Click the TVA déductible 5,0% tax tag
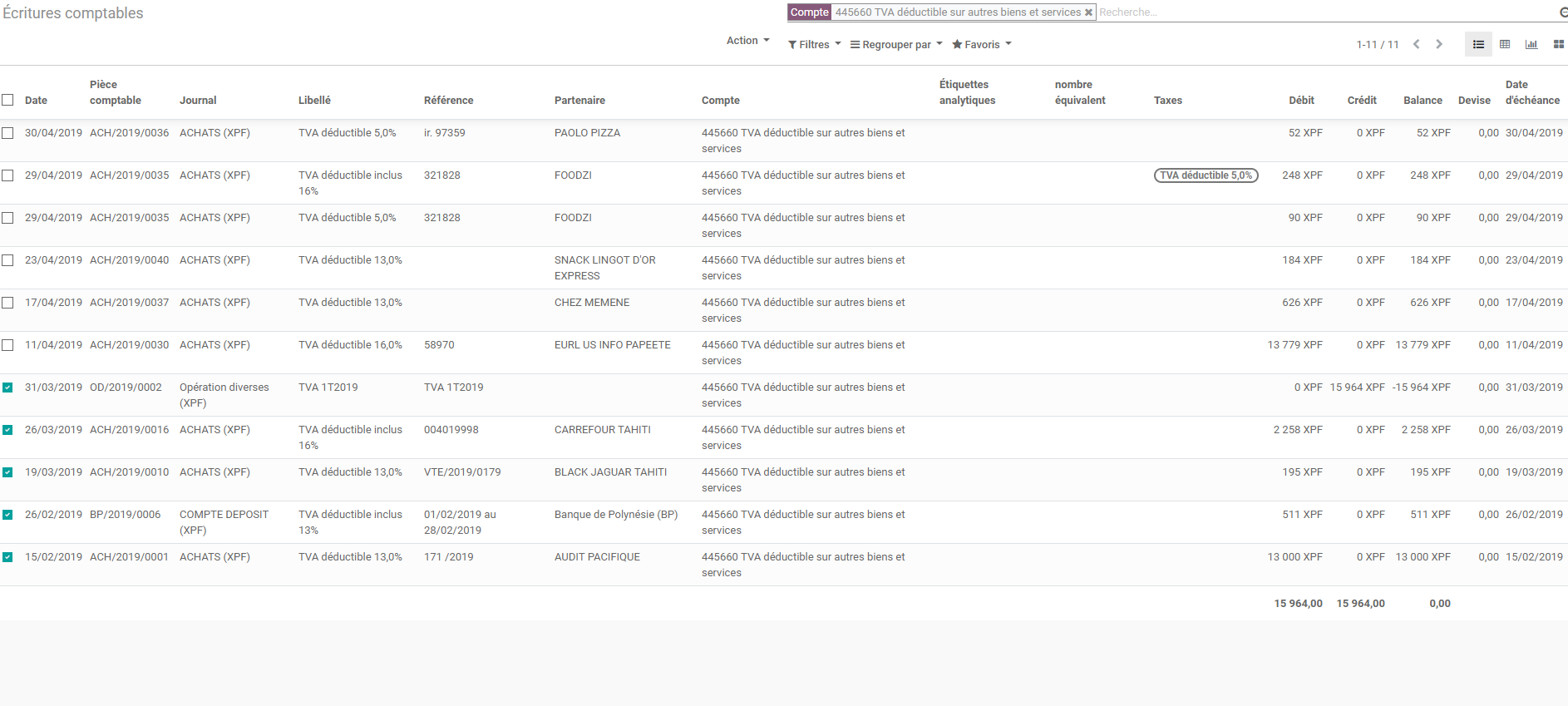Screen dimensions: 1568x706 point(1206,175)
